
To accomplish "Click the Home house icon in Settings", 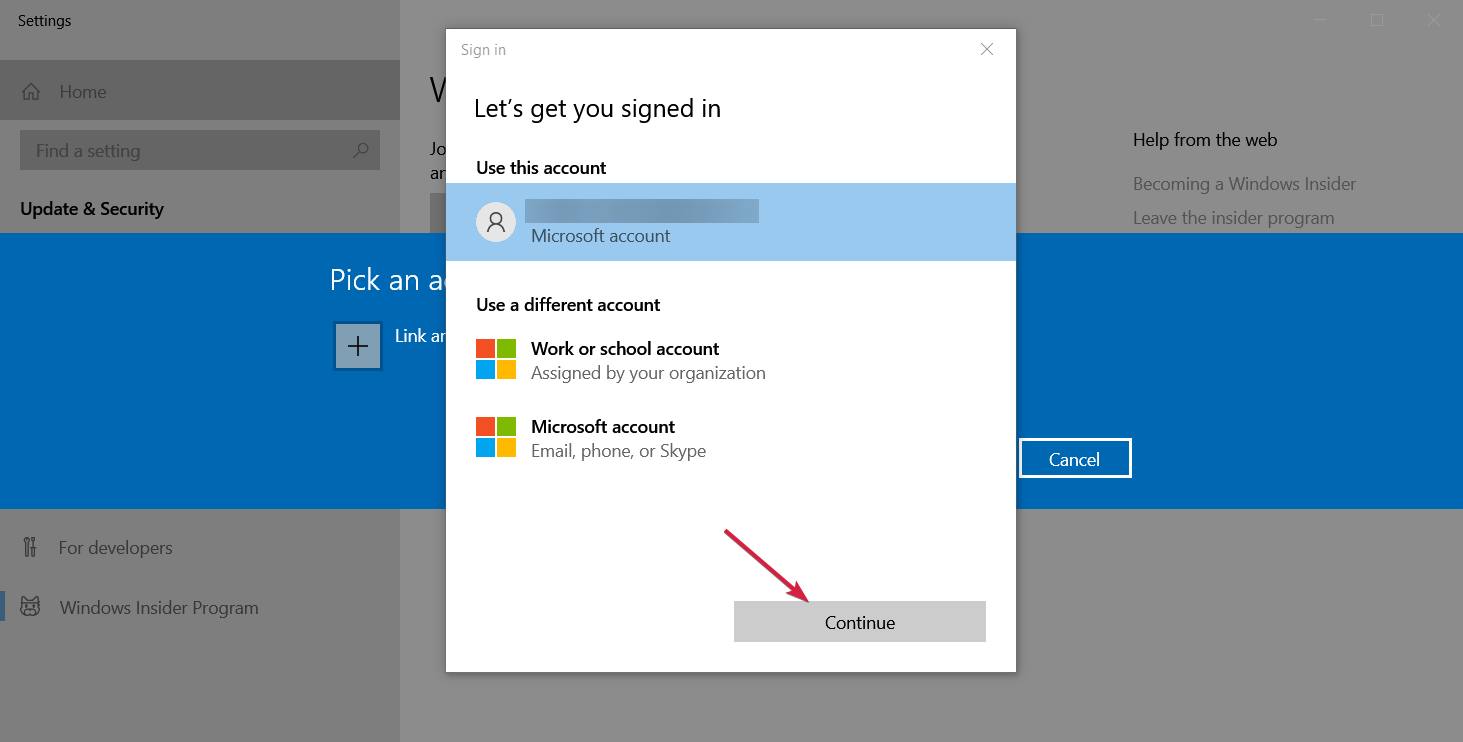I will (x=31, y=92).
